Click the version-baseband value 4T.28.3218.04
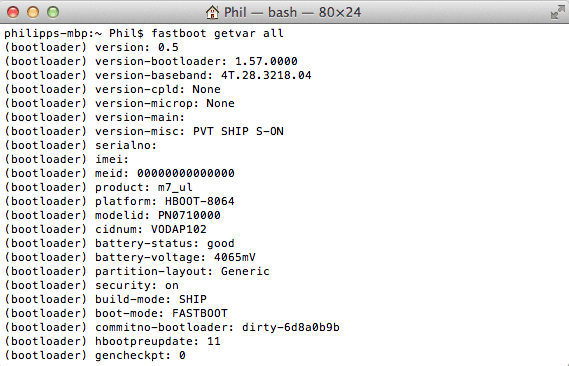The image size is (569, 366). coord(266,75)
